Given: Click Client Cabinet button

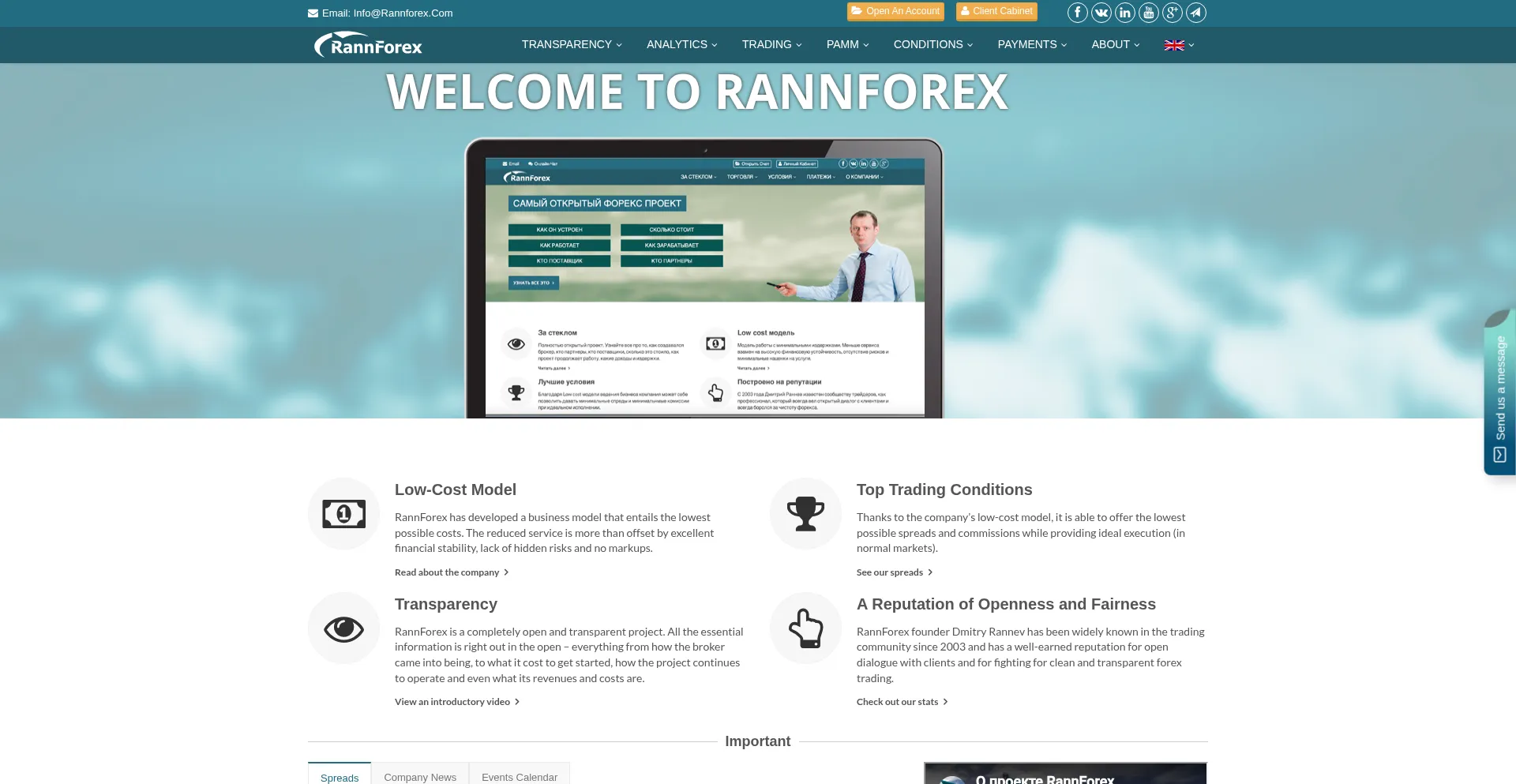Looking at the screenshot, I should pyautogui.click(x=996, y=11).
